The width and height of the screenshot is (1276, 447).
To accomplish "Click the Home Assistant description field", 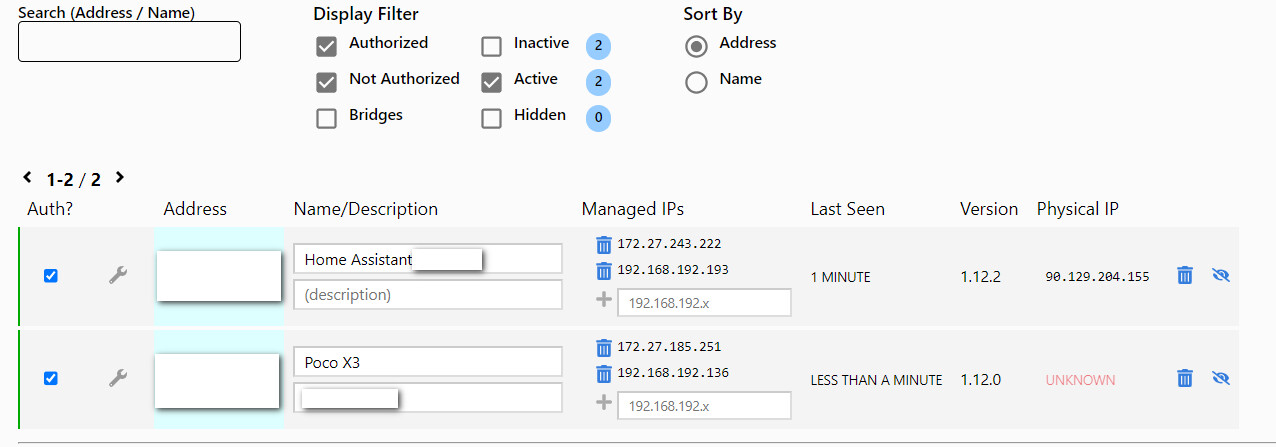I will tap(427, 295).
